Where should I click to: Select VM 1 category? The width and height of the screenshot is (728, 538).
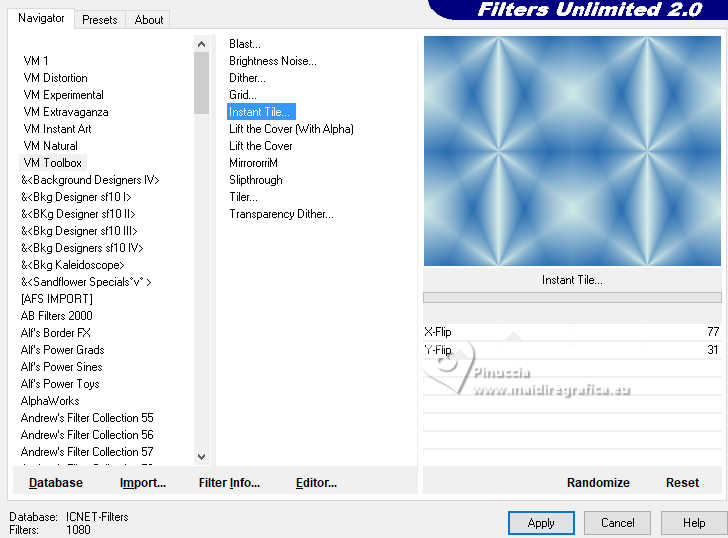tap(36, 61)
